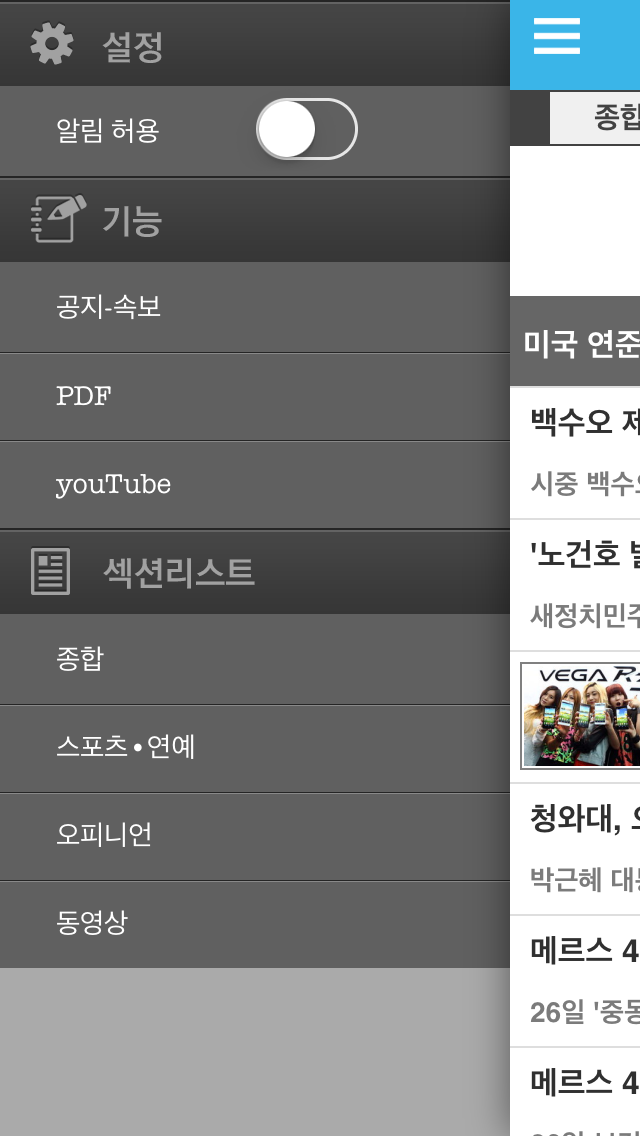
Task: Open the youTube menu item
Action: coord(255,485)
